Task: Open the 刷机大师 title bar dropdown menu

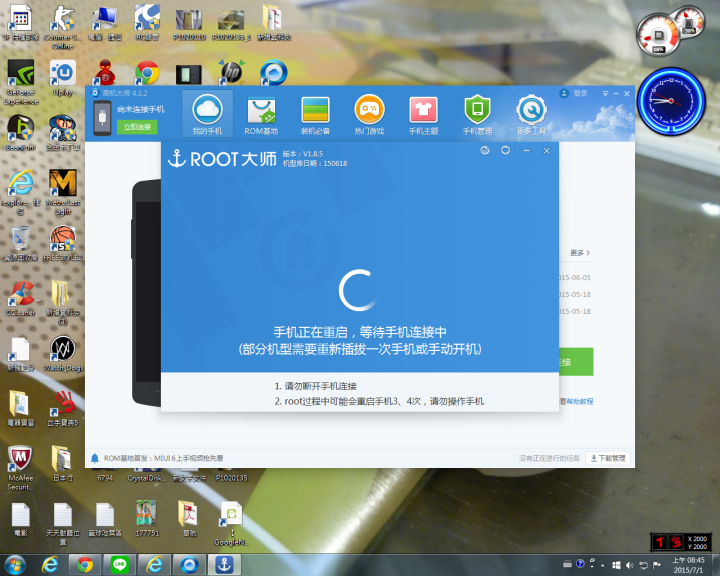Action: click(605, 93)
